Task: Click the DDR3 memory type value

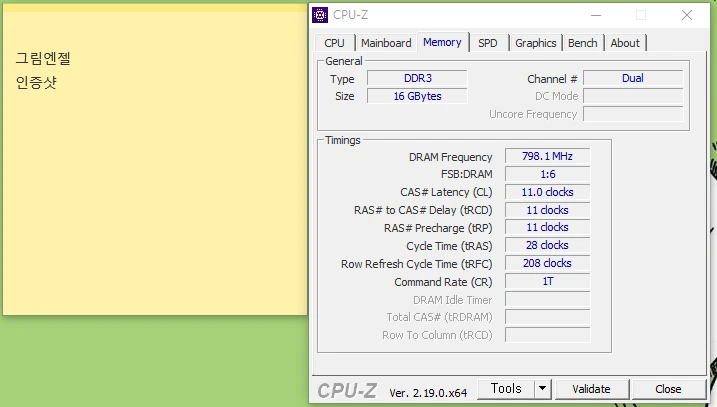Action: pos(417,78)
